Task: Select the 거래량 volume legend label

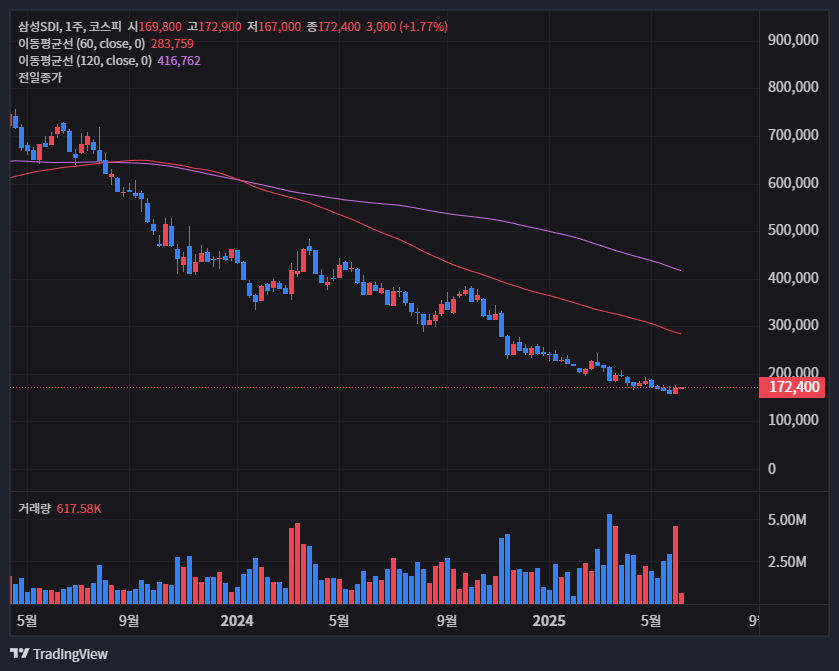Action: (x=34, y=508)
